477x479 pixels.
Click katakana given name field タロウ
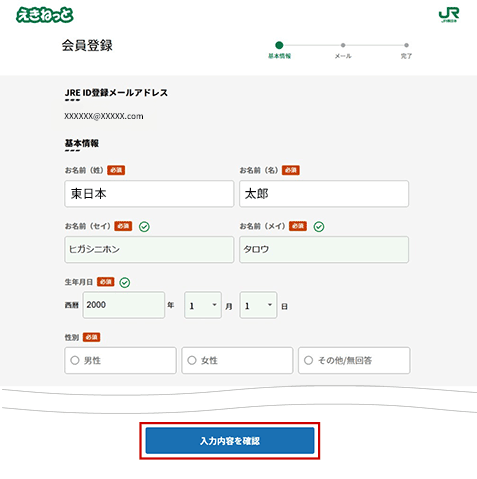(324, 250)
